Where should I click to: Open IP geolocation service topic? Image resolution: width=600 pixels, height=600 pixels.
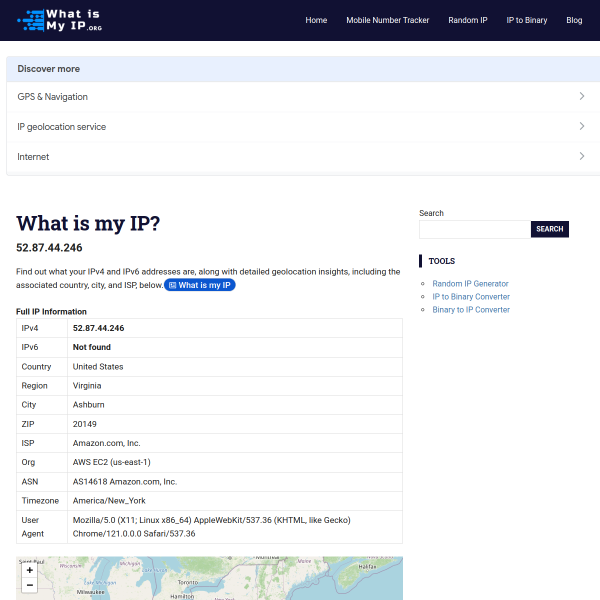(62, 127)
